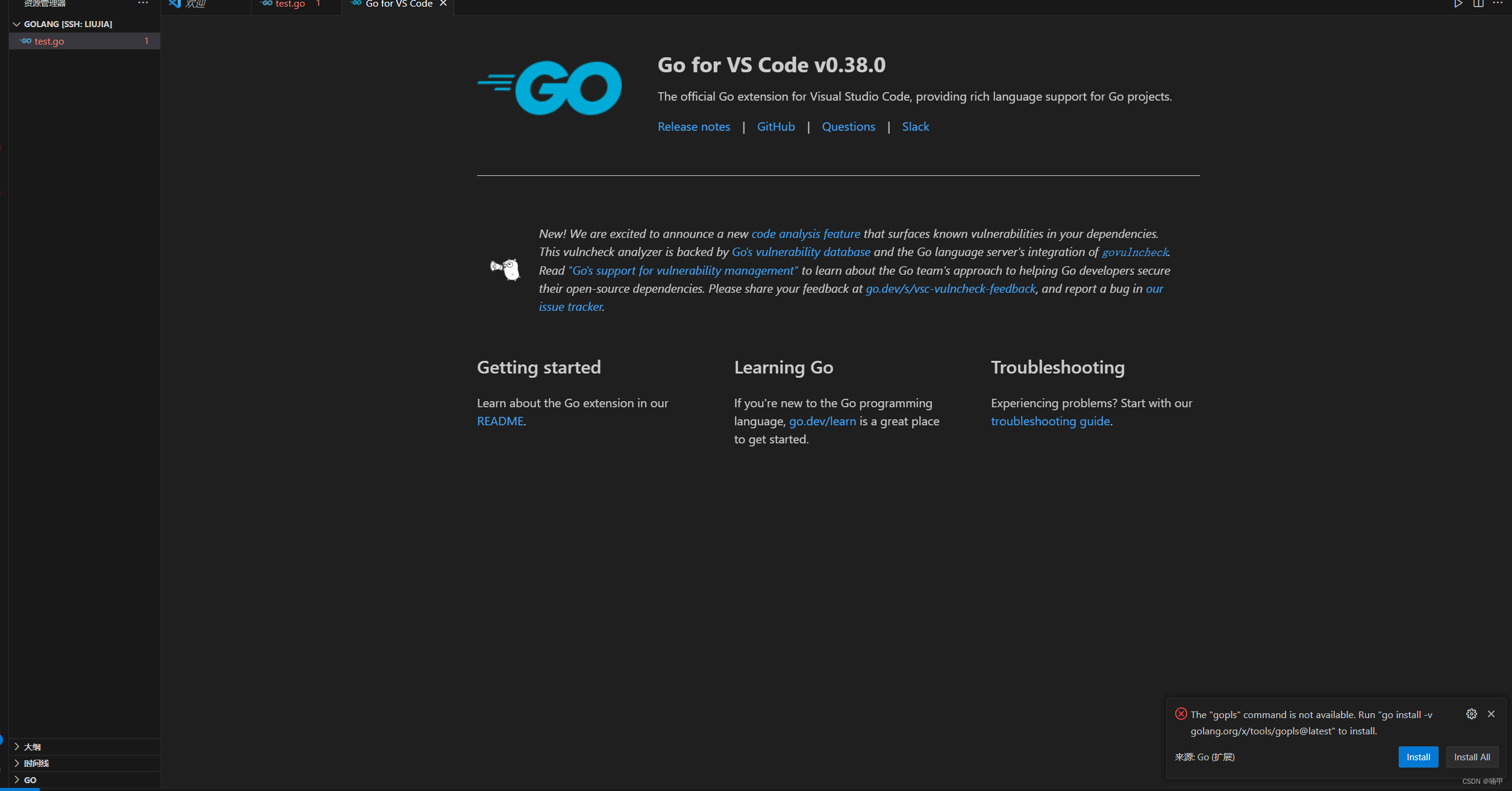Viewport: 1512px width, 791px height.
Task: Split the editor using the split icon
Action: [x=1479, y=4]
